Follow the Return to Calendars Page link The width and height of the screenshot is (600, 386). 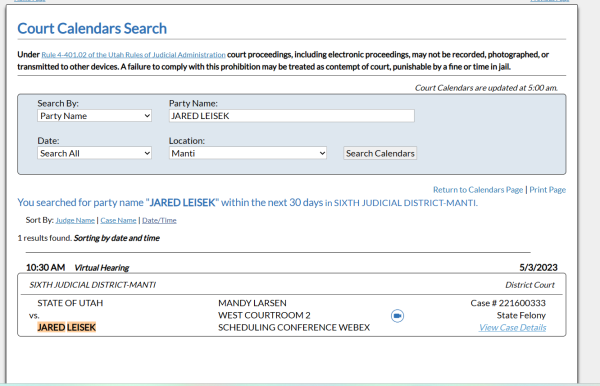[478, 190]
